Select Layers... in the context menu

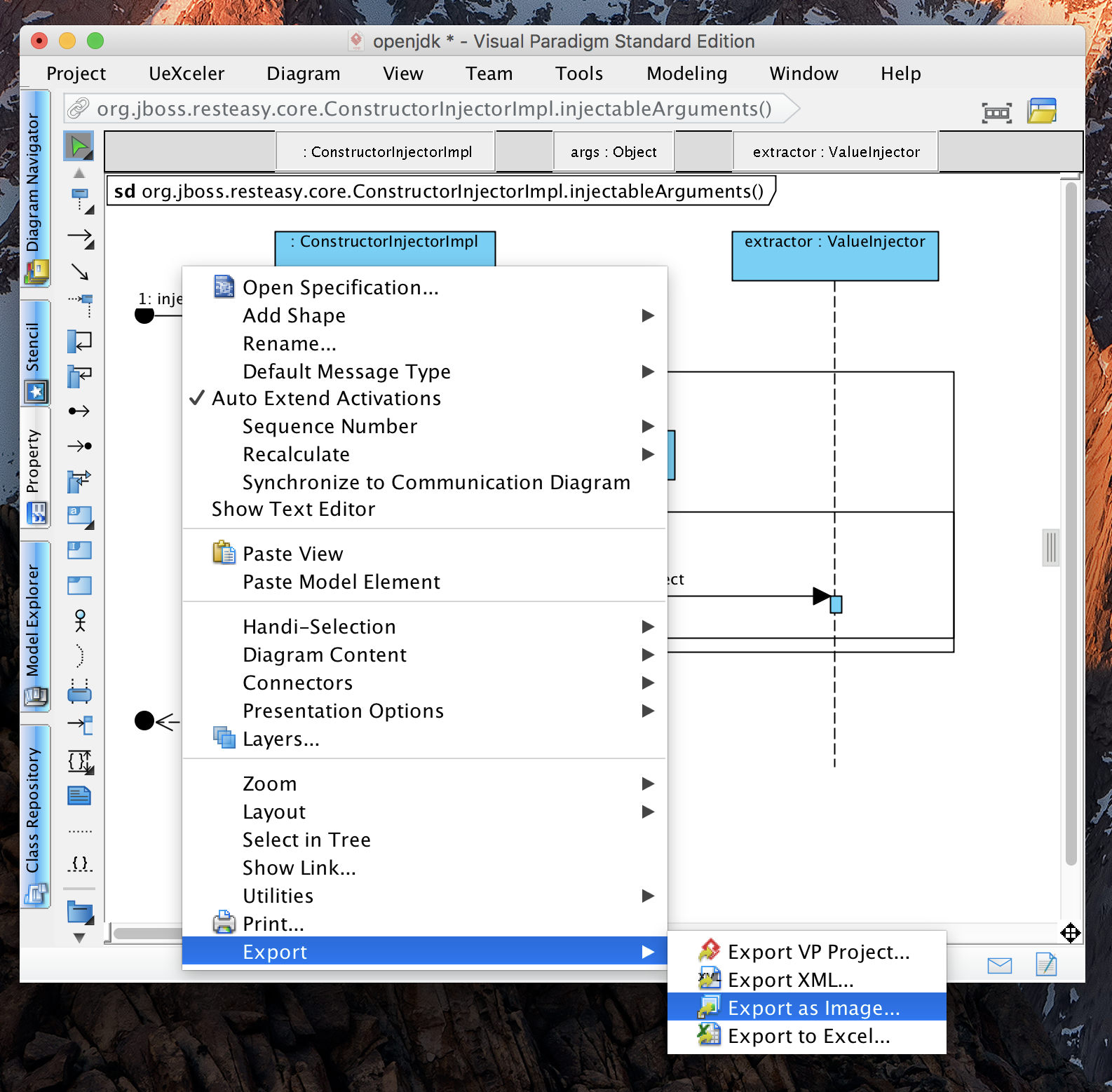point(423,739)
